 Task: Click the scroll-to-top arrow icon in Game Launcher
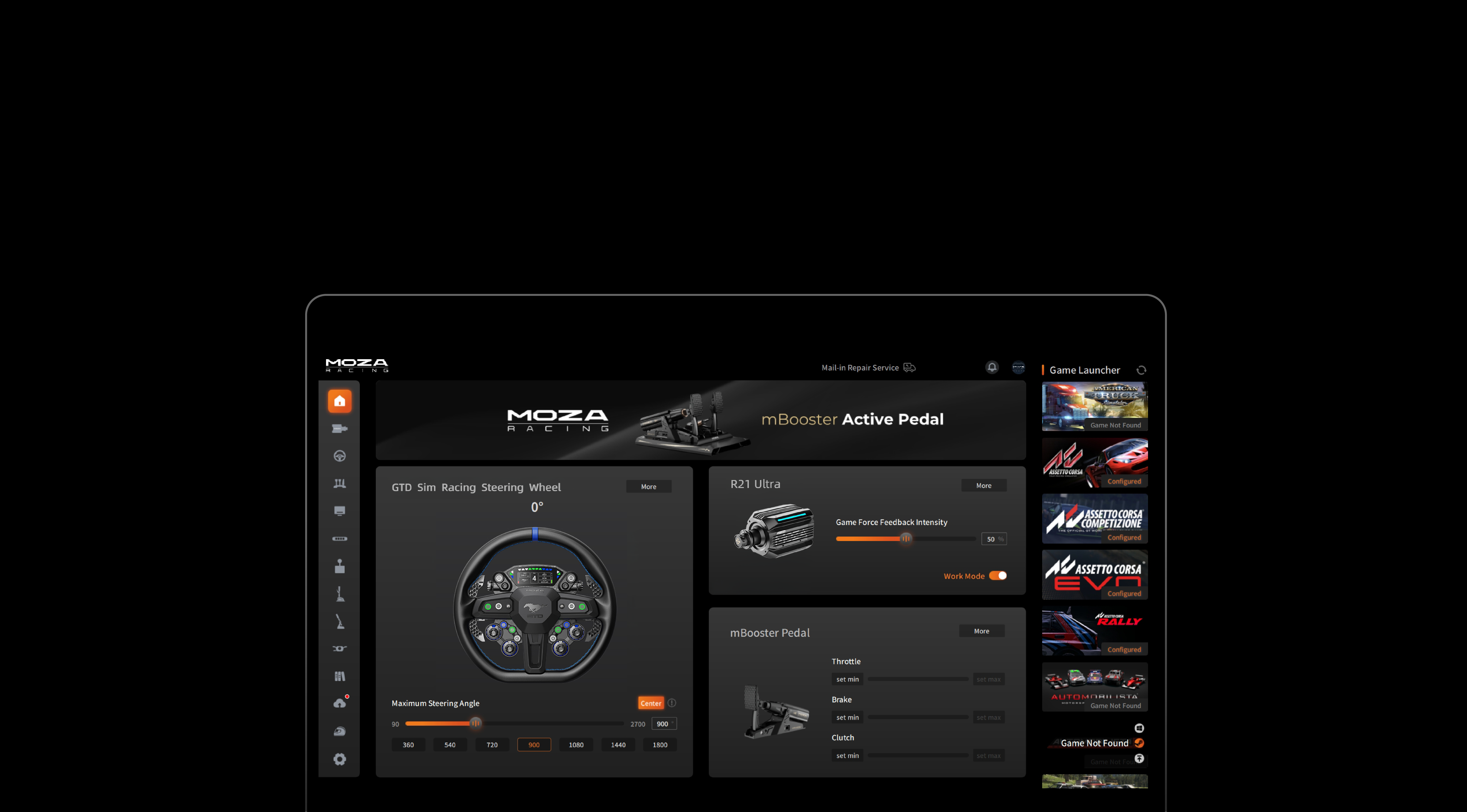tap(1139, 759)
